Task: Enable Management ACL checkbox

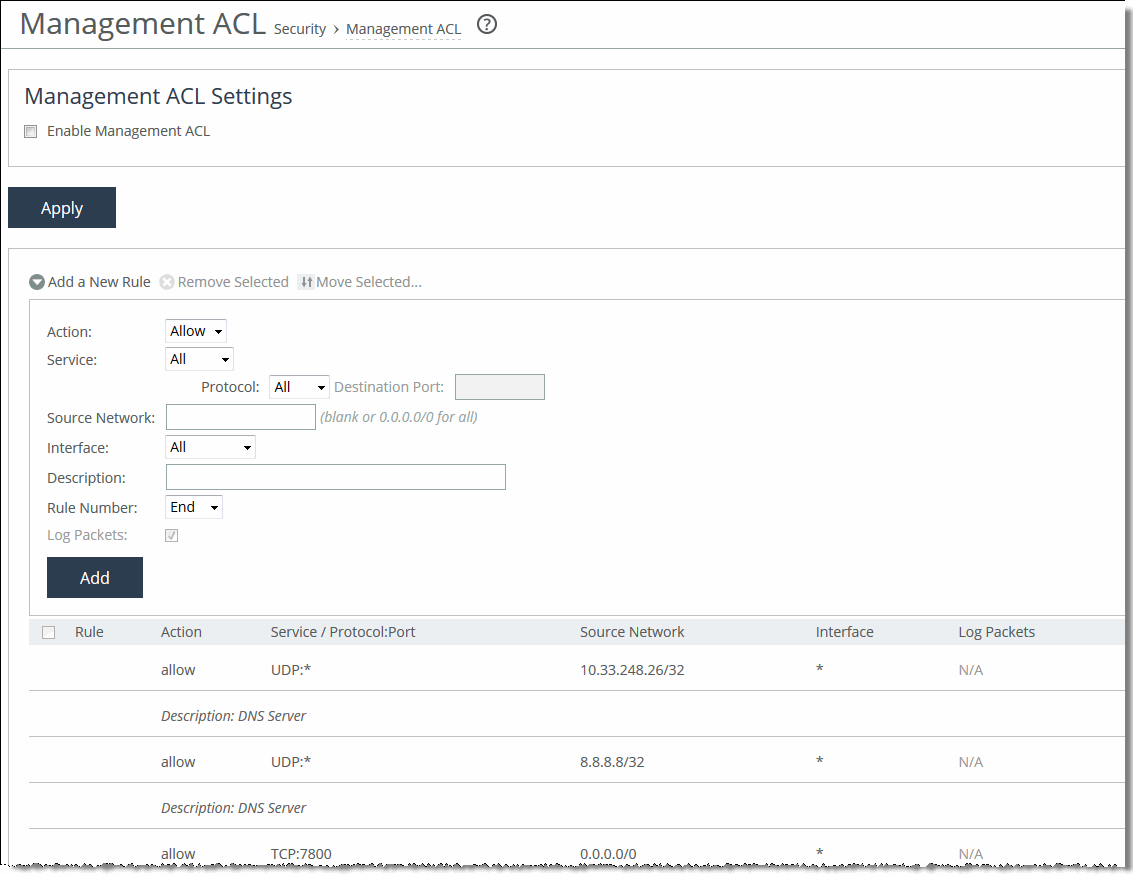Action: (31, 131)
